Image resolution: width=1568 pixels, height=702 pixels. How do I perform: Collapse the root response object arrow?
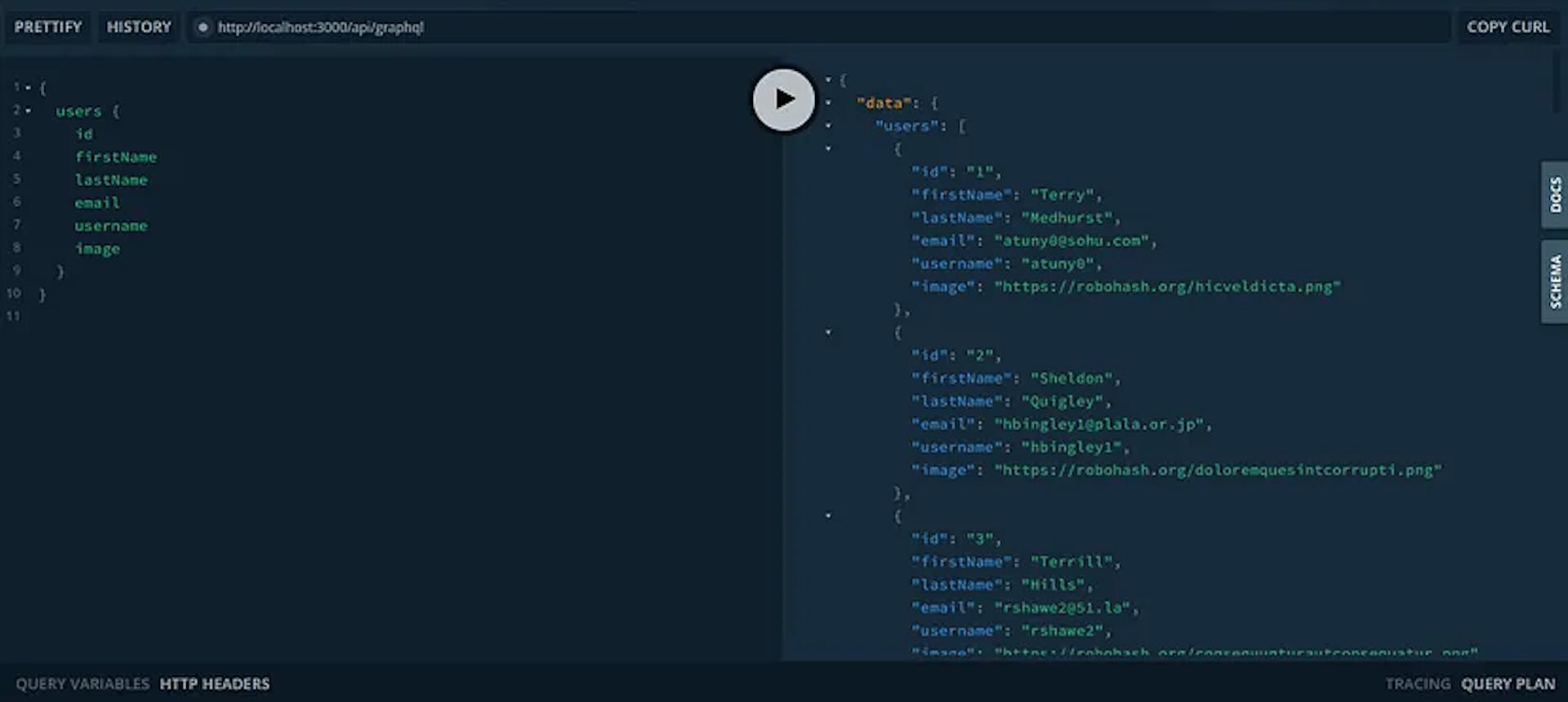[828, 79]
